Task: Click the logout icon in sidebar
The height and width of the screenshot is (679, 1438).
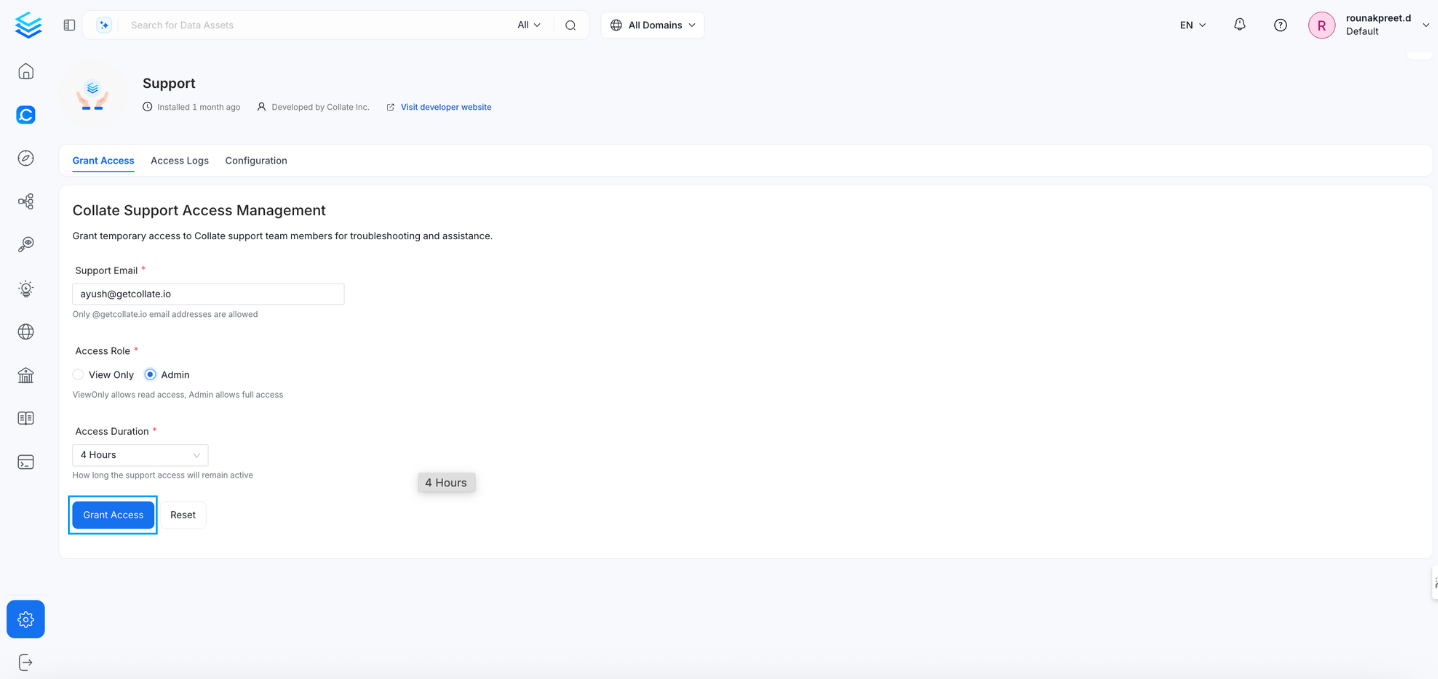Action: pos(26,662)
